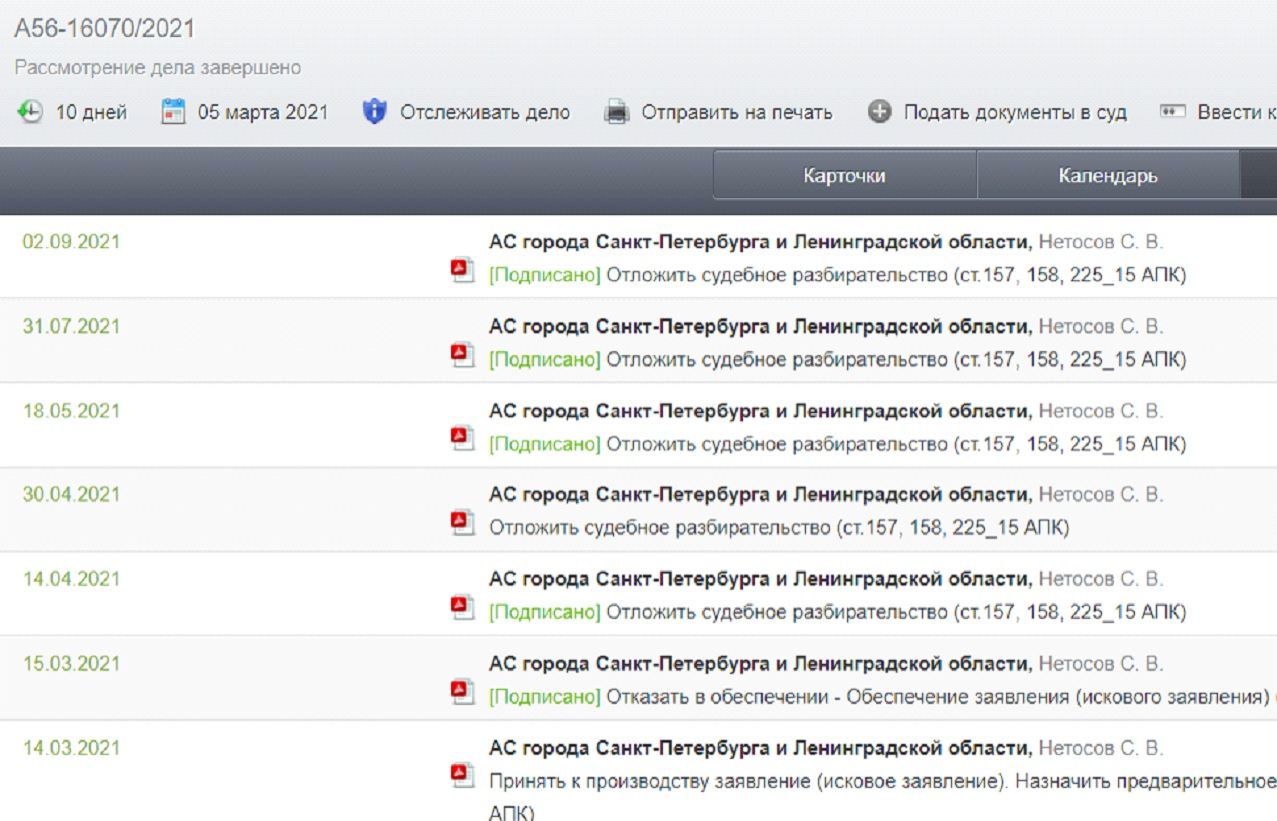Switch to the Карточки tab

pos(844,176)
